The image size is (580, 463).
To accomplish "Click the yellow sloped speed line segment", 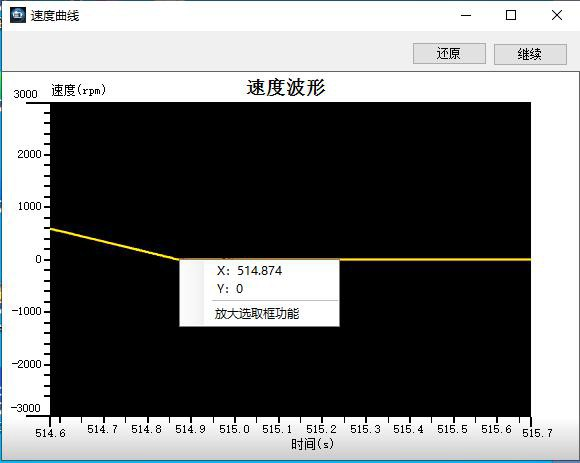I will click(114, 244).
